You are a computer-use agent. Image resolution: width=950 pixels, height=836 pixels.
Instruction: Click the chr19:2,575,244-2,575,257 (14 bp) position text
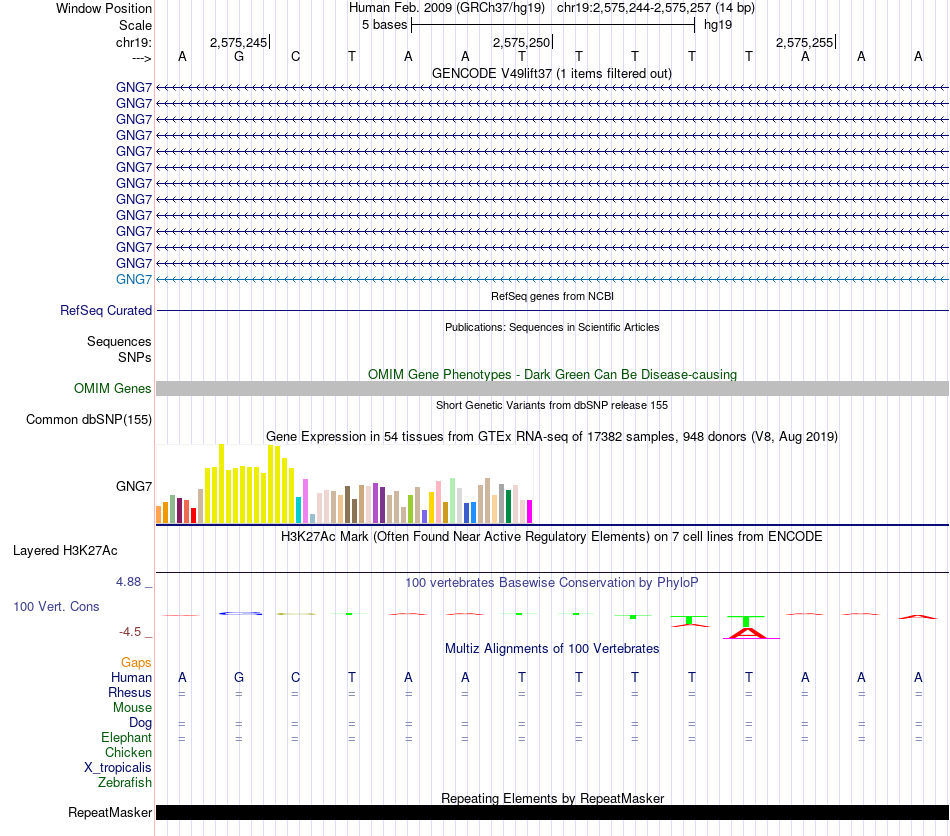(656, 8)
